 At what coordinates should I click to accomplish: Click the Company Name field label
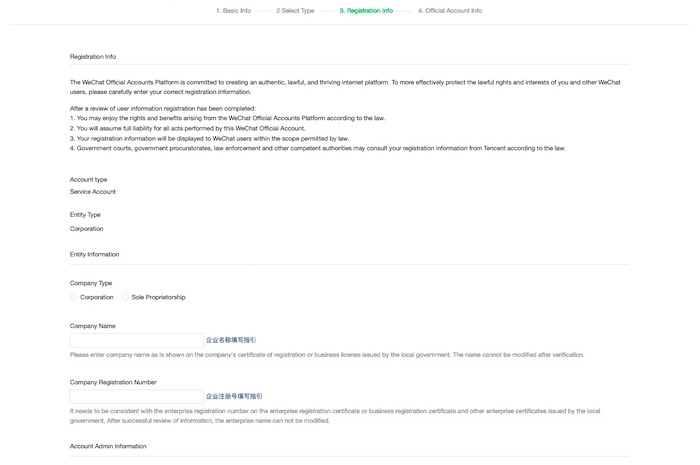(92, 326)
